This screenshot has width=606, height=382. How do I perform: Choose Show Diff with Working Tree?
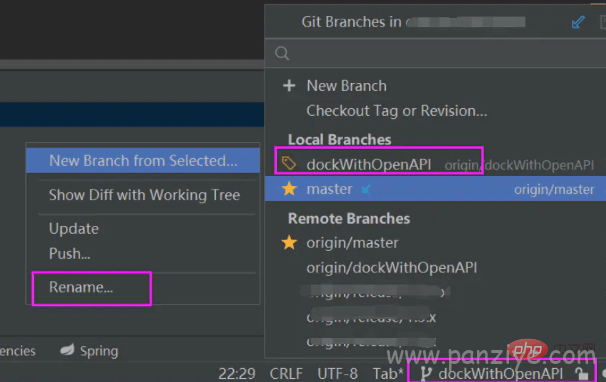click(145, 195)
